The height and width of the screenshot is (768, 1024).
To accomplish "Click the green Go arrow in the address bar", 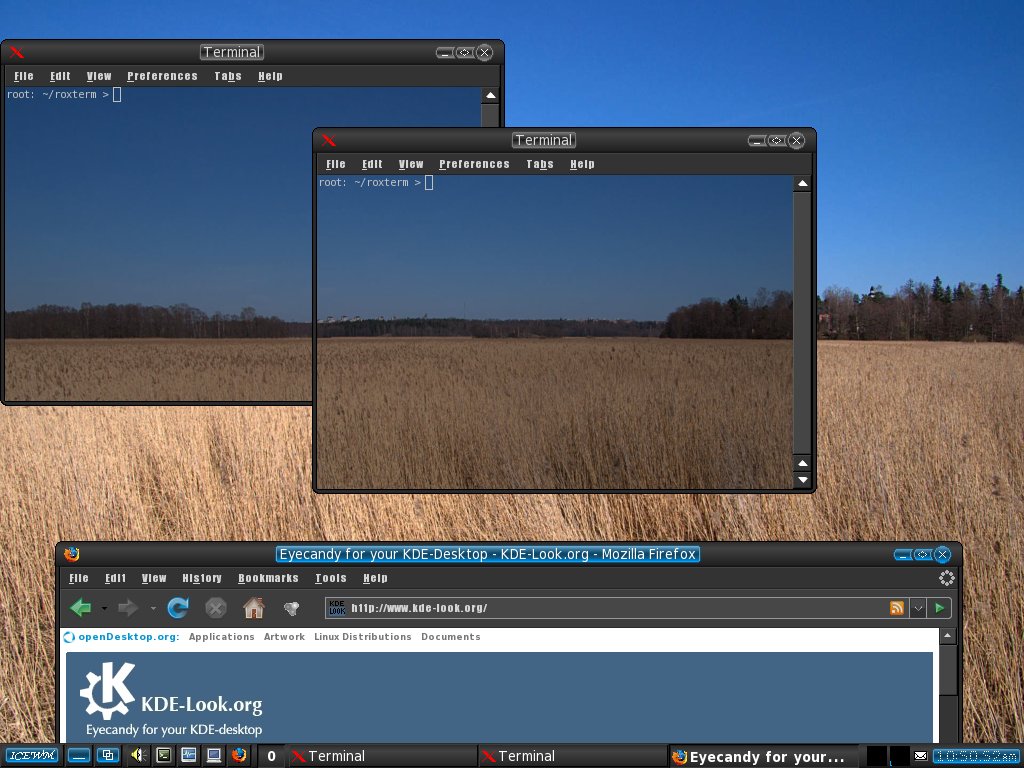I will (939, 608).
